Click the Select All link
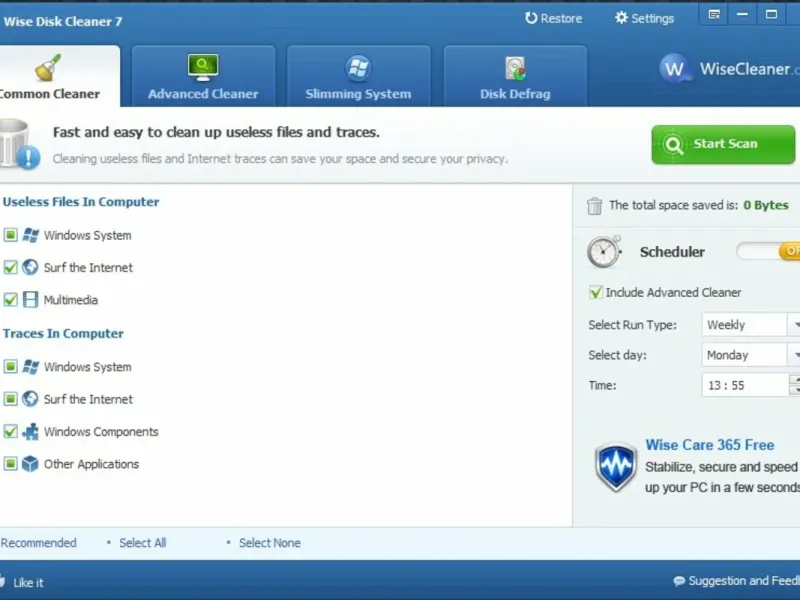The width and height of the screenshot is (800, 600). click(x=142, y=543)
